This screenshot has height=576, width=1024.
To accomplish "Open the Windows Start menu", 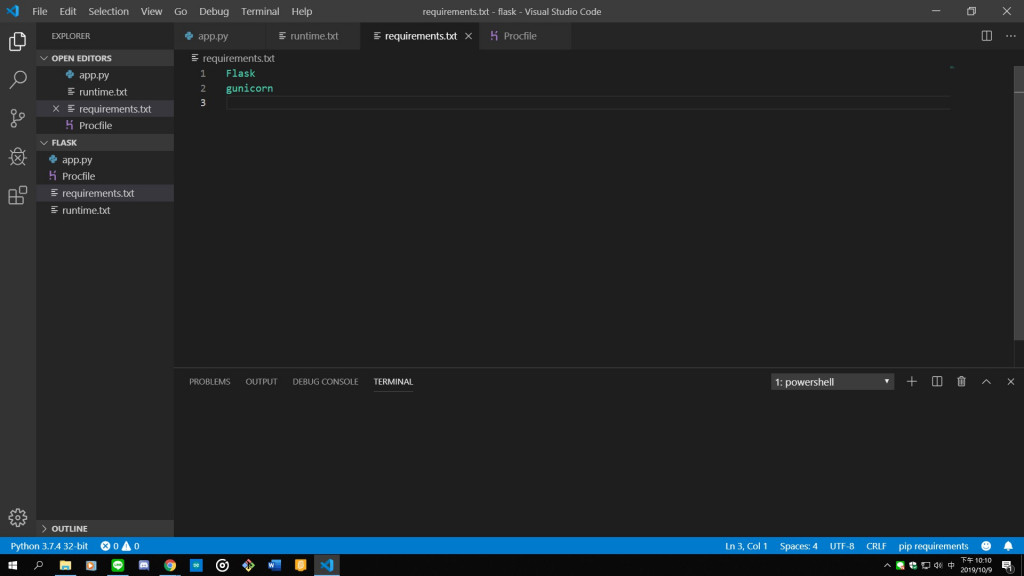I will click(12, 565).
